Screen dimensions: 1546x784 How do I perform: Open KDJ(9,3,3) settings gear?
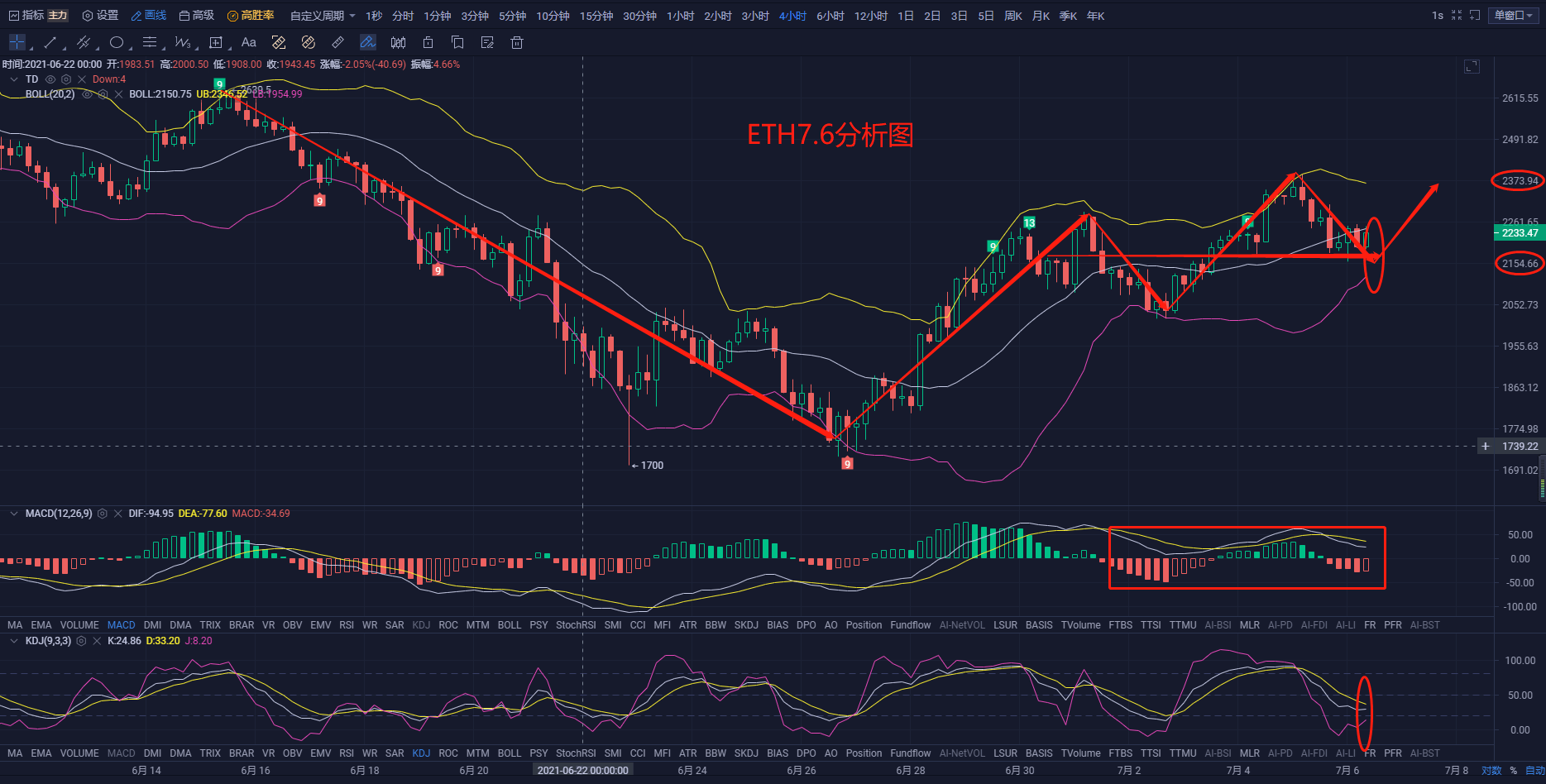81,641
